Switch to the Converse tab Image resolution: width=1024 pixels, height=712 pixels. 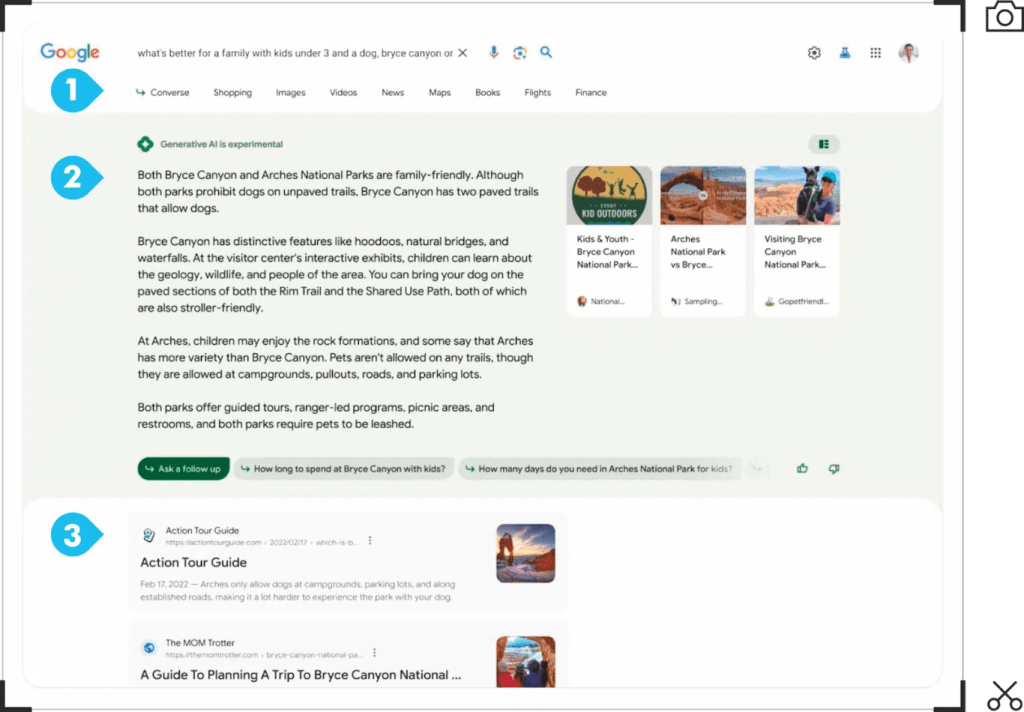click(163, 93)
